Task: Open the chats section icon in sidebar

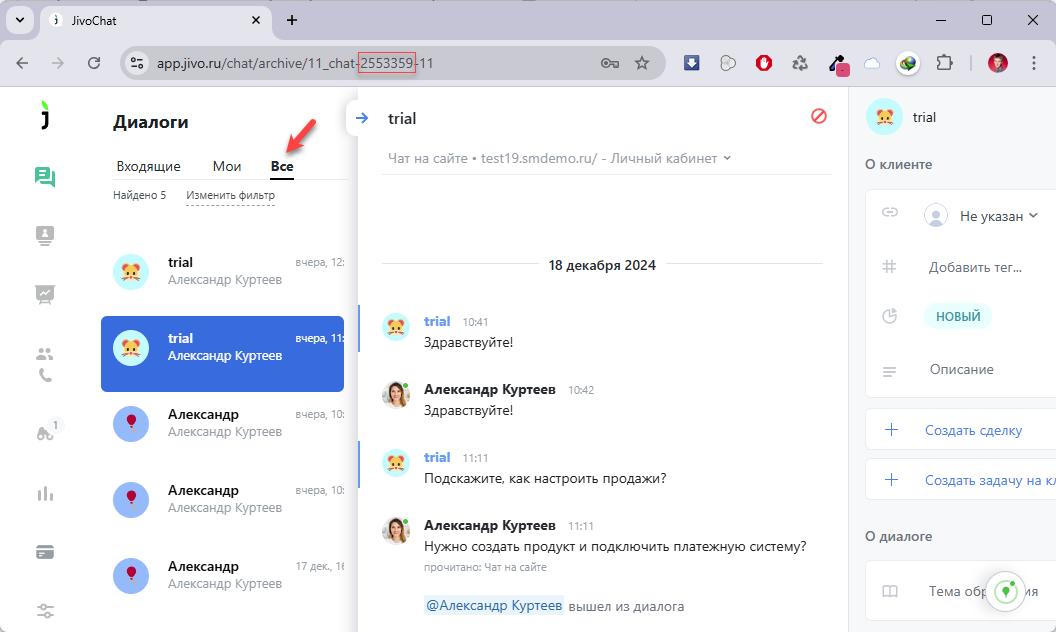Action: 44,177
